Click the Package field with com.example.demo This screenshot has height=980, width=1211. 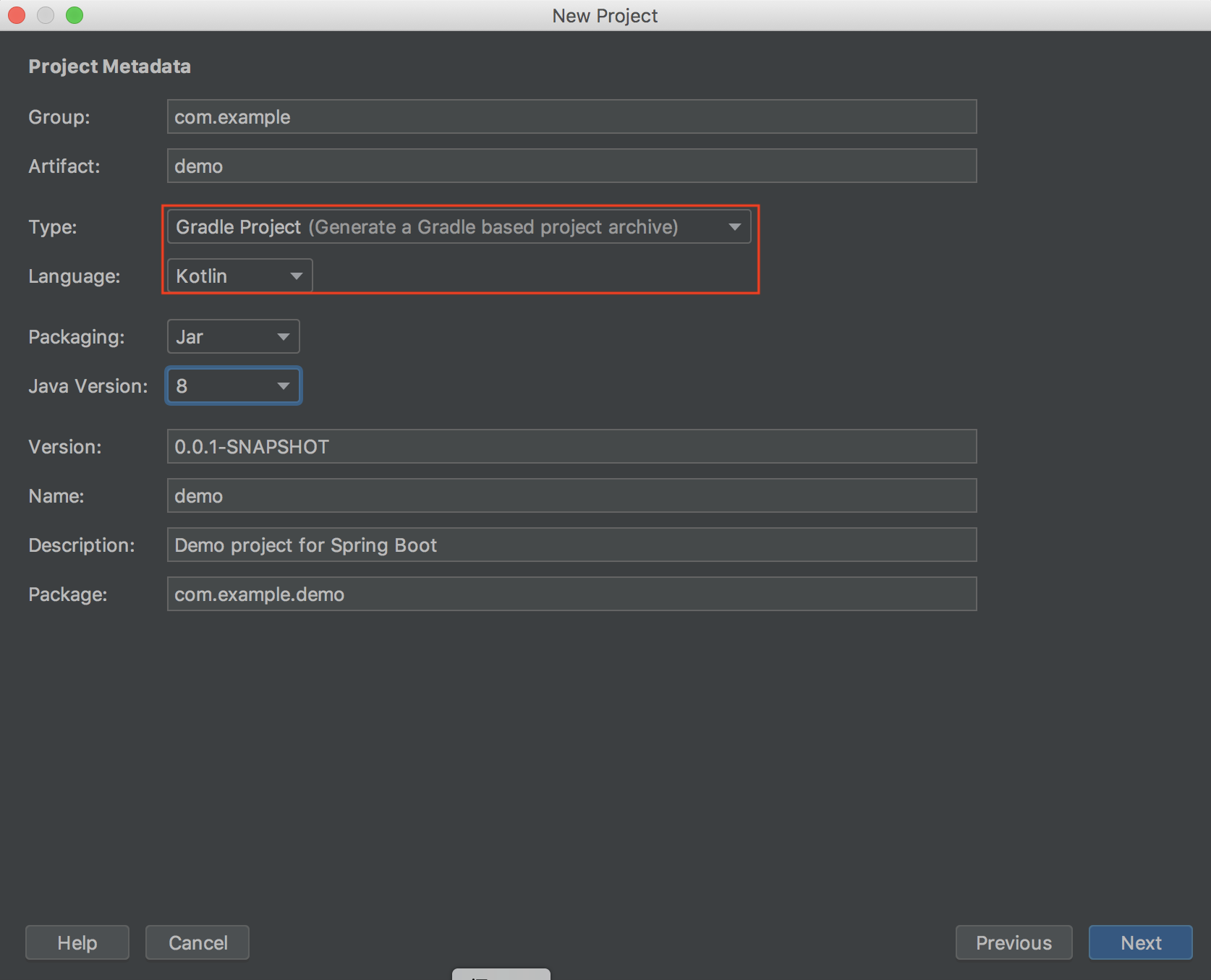pyautogui.click(x=571, y=594)
